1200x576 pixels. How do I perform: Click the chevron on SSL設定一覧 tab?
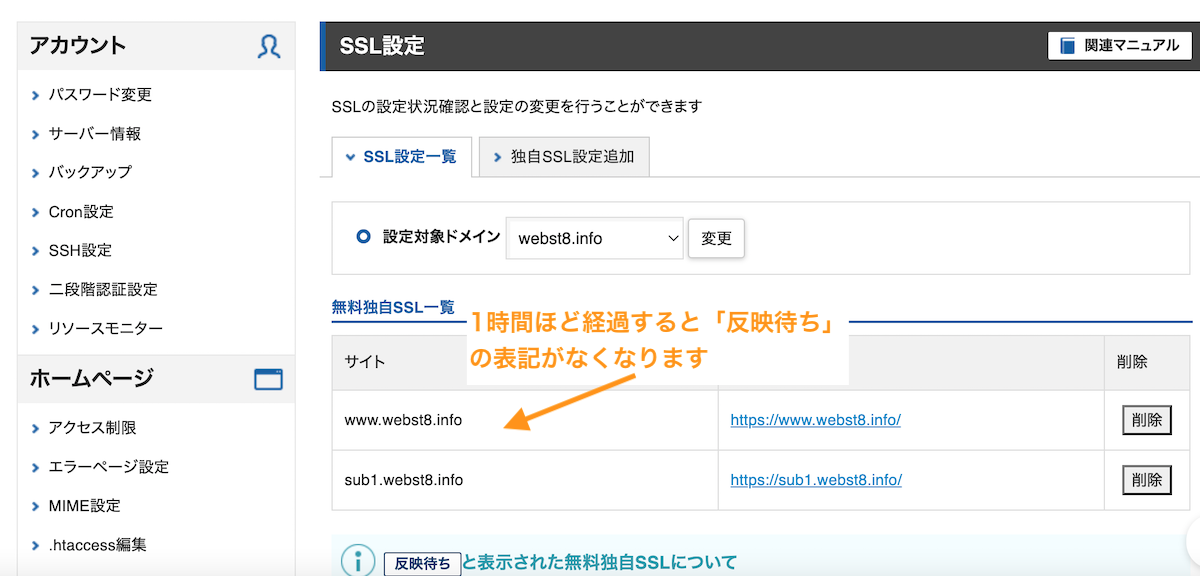(349, 157)
